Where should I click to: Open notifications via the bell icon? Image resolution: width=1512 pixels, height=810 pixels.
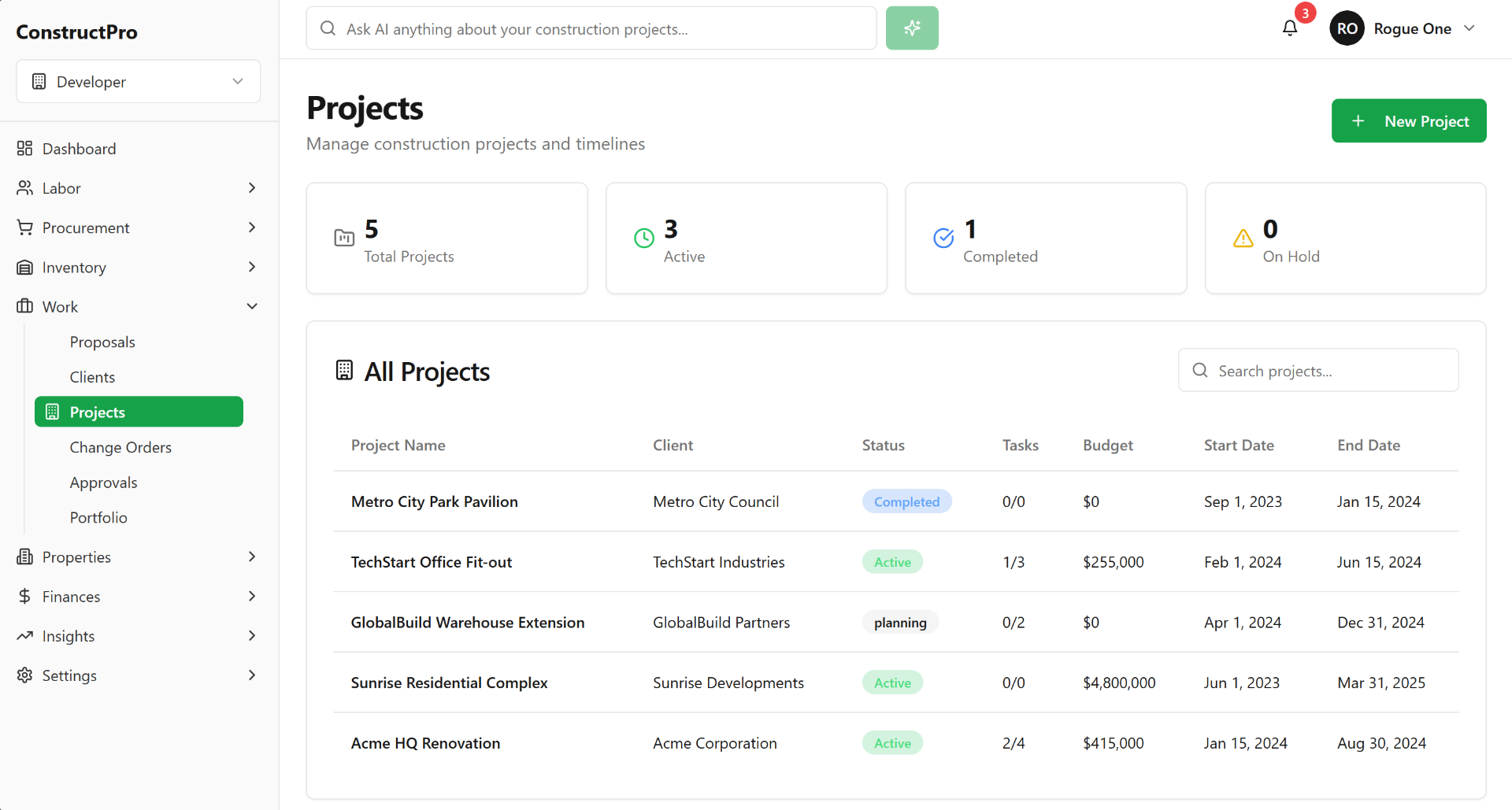[1289, 28]
